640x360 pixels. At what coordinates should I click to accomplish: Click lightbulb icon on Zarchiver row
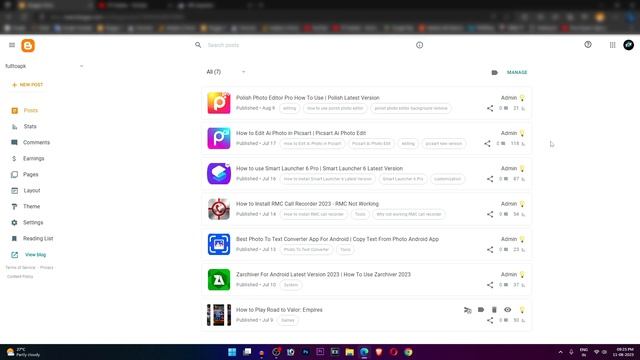point(522,275)
